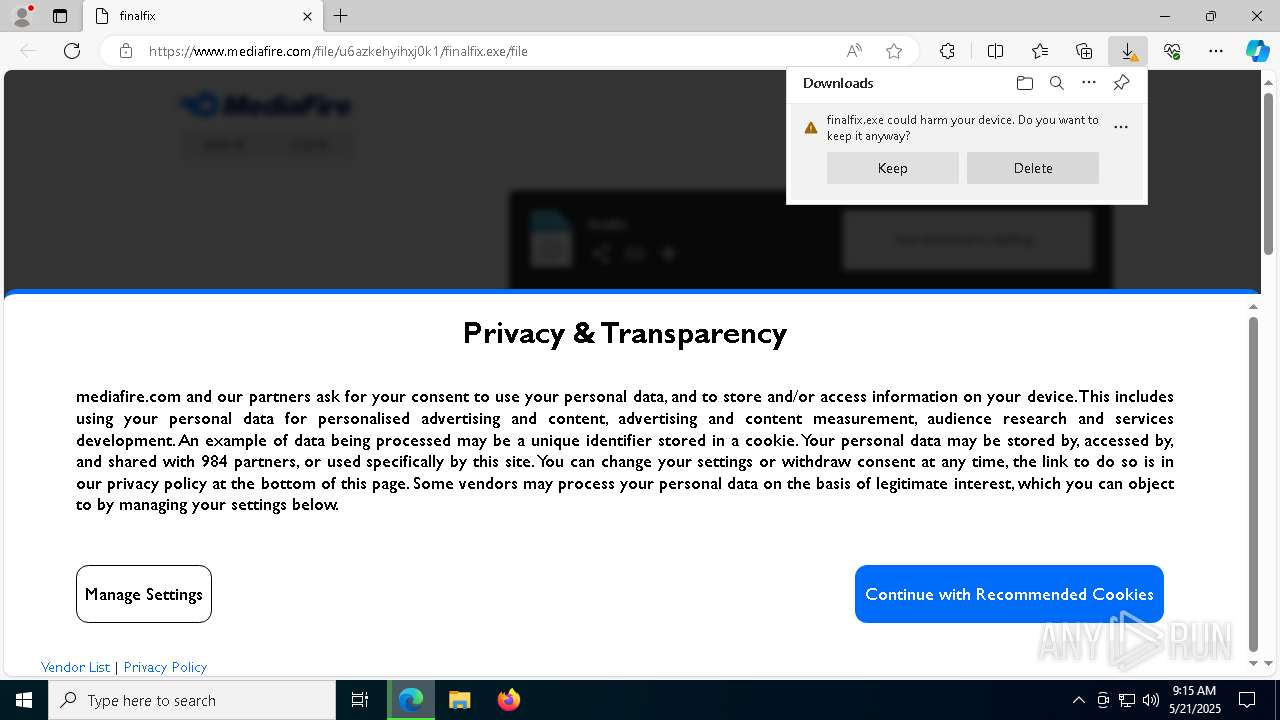
Task: Open the downloads folder icon
Action: 1025,83
